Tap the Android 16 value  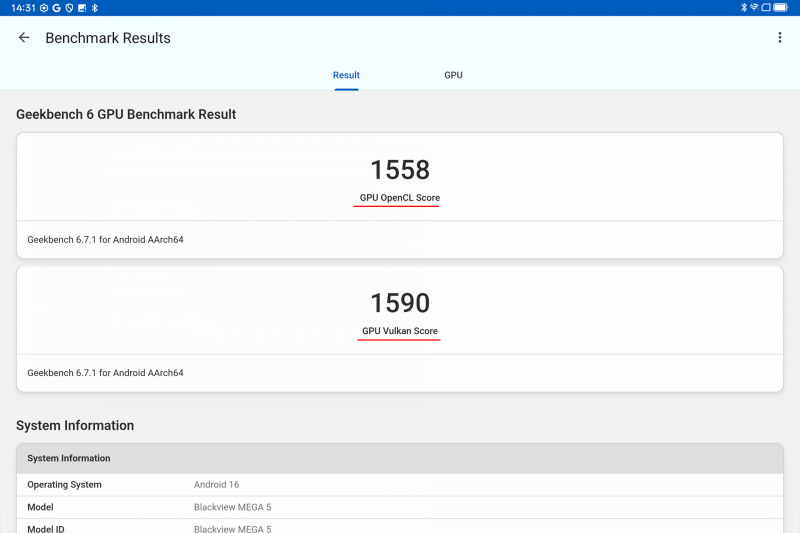click(x=216, y=485)
